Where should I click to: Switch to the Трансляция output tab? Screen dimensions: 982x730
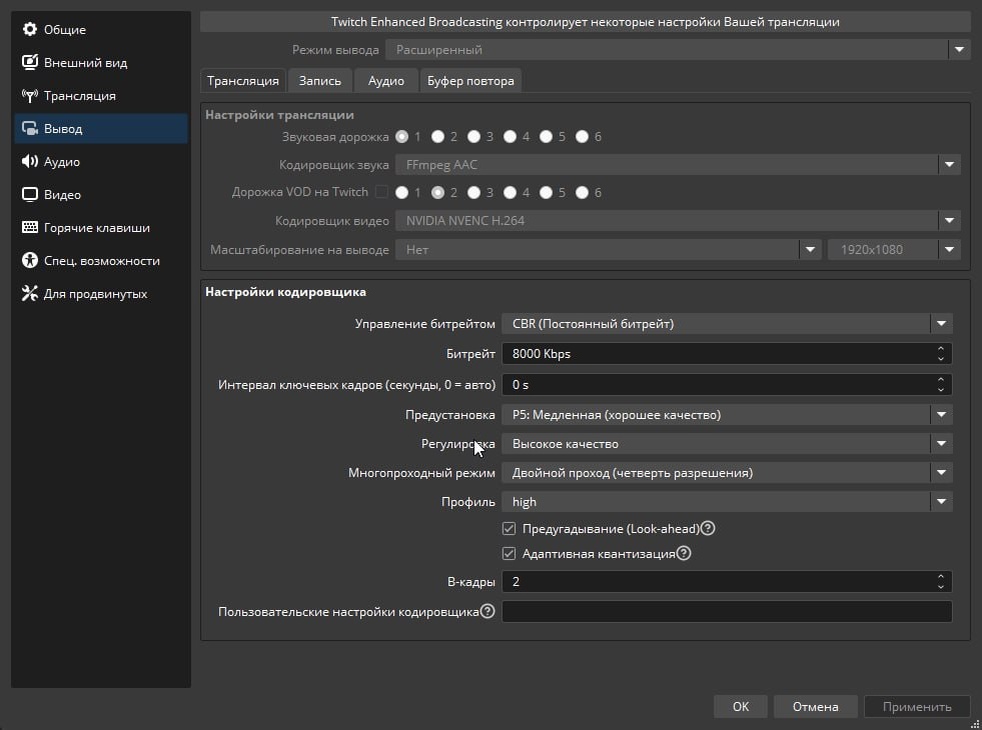click(243, 81)
